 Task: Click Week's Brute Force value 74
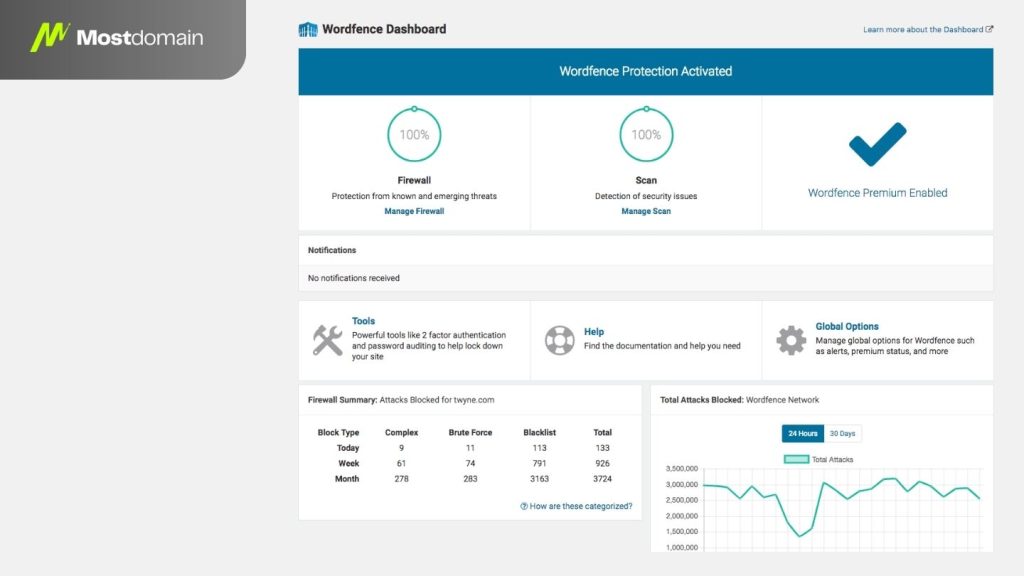click(x=470, y=464)
